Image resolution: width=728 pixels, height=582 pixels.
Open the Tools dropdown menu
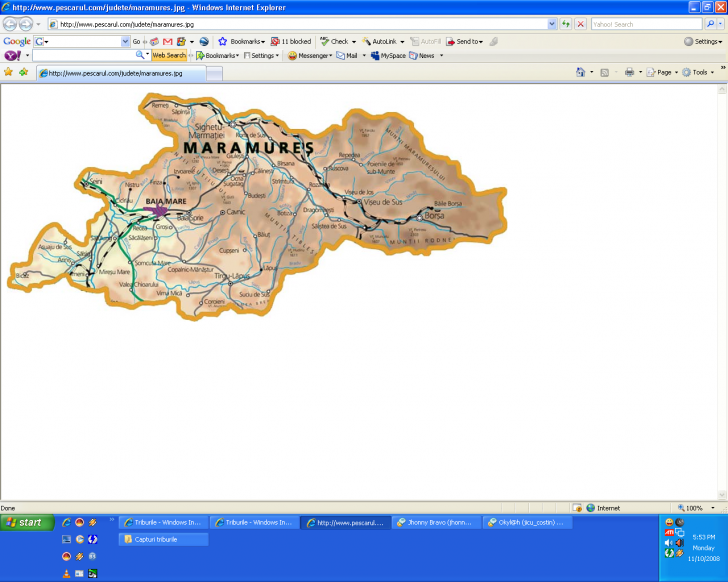700,72
